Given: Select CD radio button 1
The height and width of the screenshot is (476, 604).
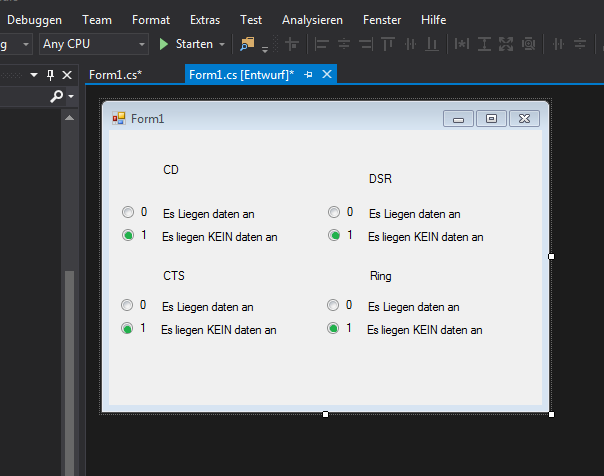Looking at the screenshot, I should [128, 235].
